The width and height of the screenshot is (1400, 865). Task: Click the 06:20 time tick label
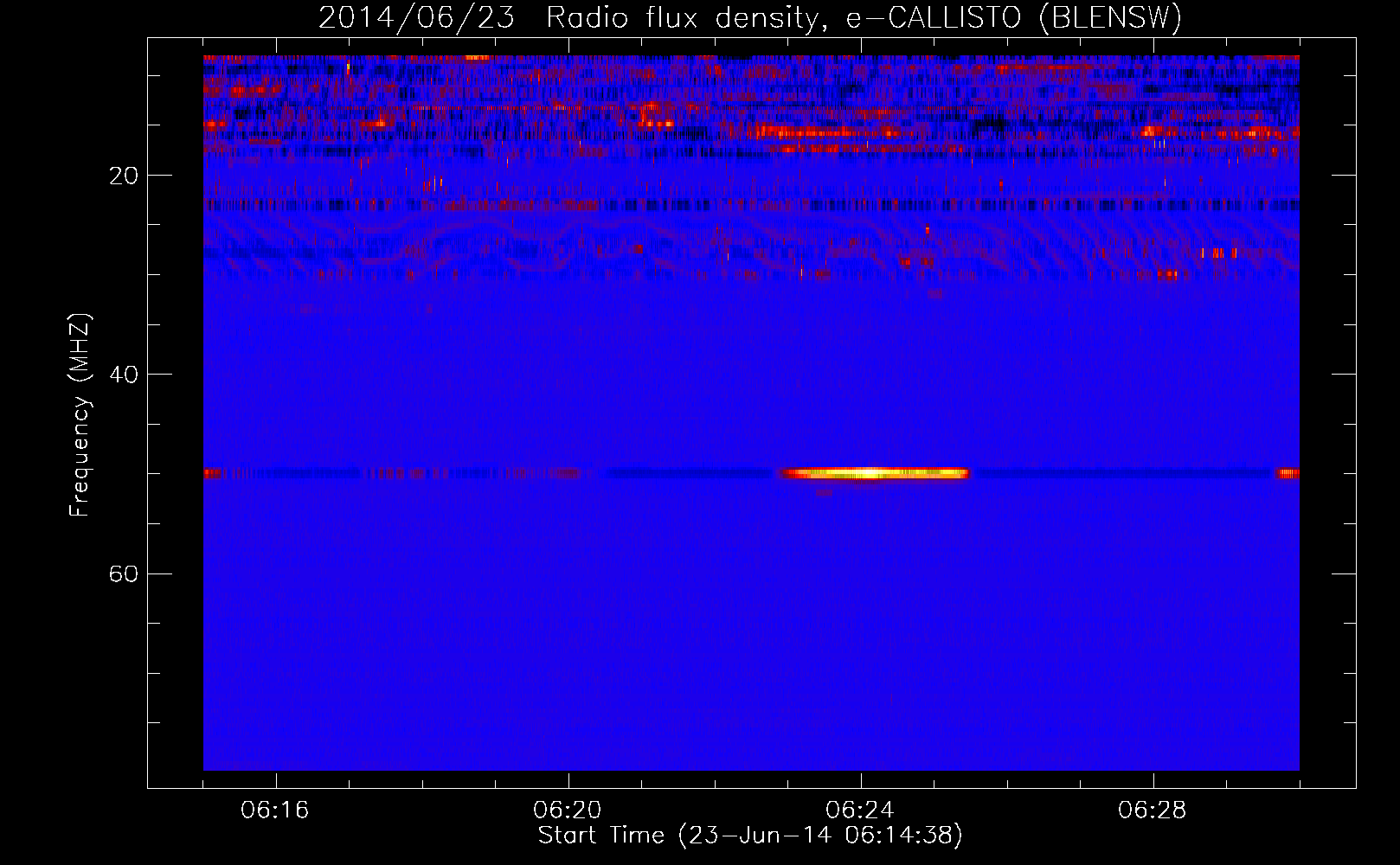(568, 810)
